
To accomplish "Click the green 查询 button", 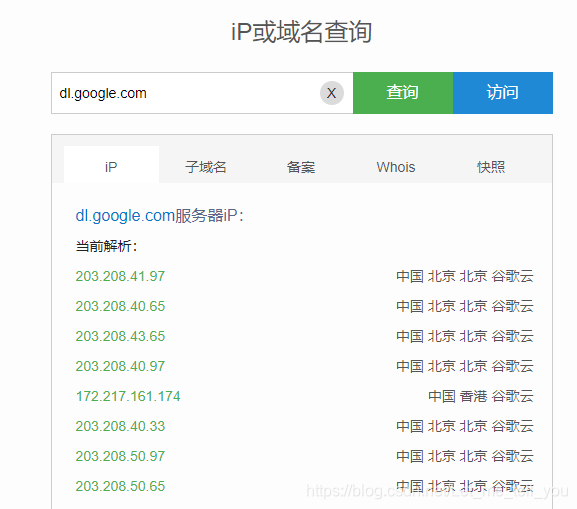I will (403, 93).
